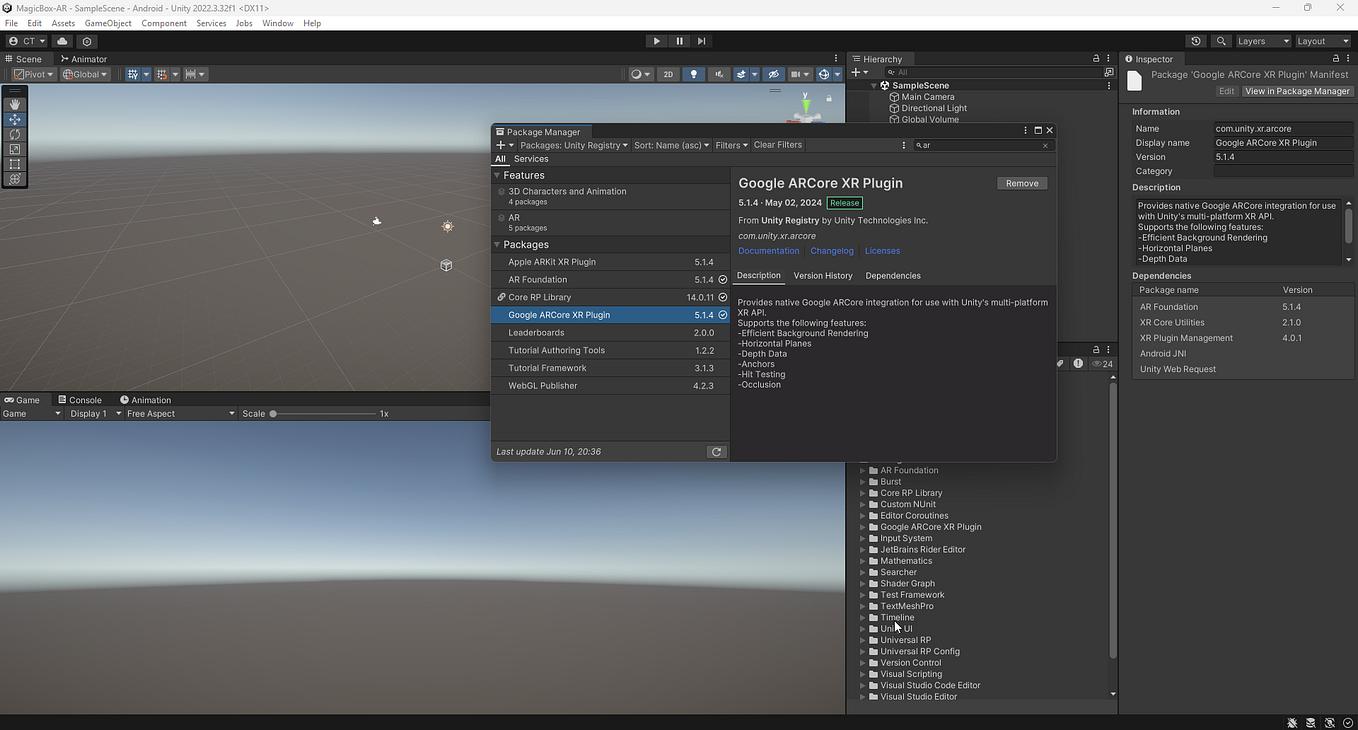Collapse the Features section in Package Manager
Viewport: 1358px width, 730px height.
click(497, 175)
